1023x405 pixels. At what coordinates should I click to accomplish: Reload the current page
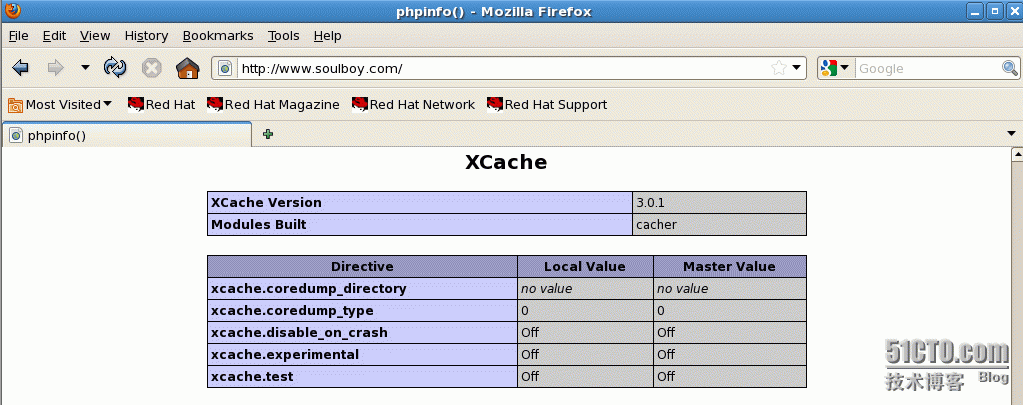116,68
